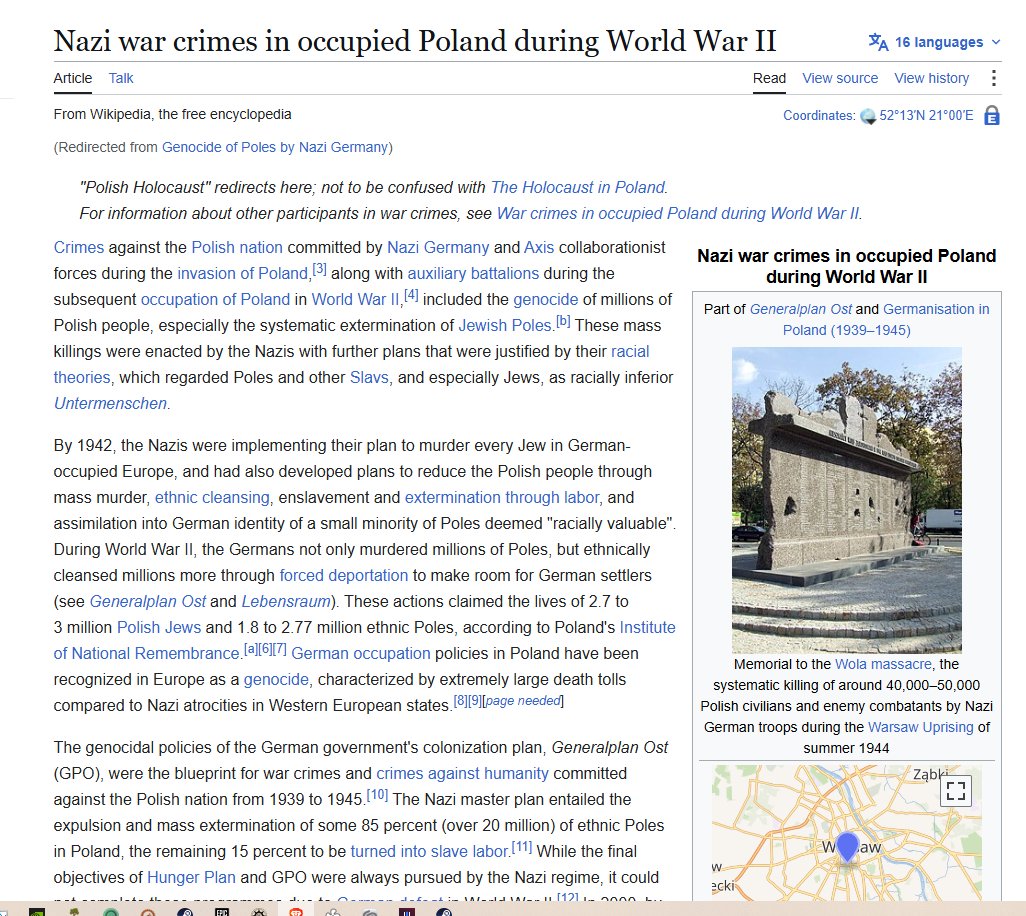Open the 'occupation of Poland' link
This screenshot has width=1026, height=916.
tap(215, 300)
